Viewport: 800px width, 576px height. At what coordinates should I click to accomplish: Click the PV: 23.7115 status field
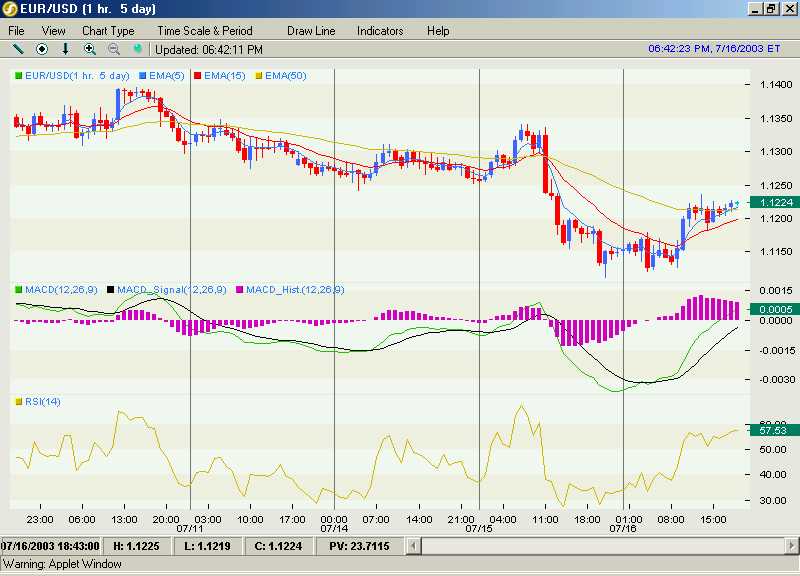click(x=359, y=546)
